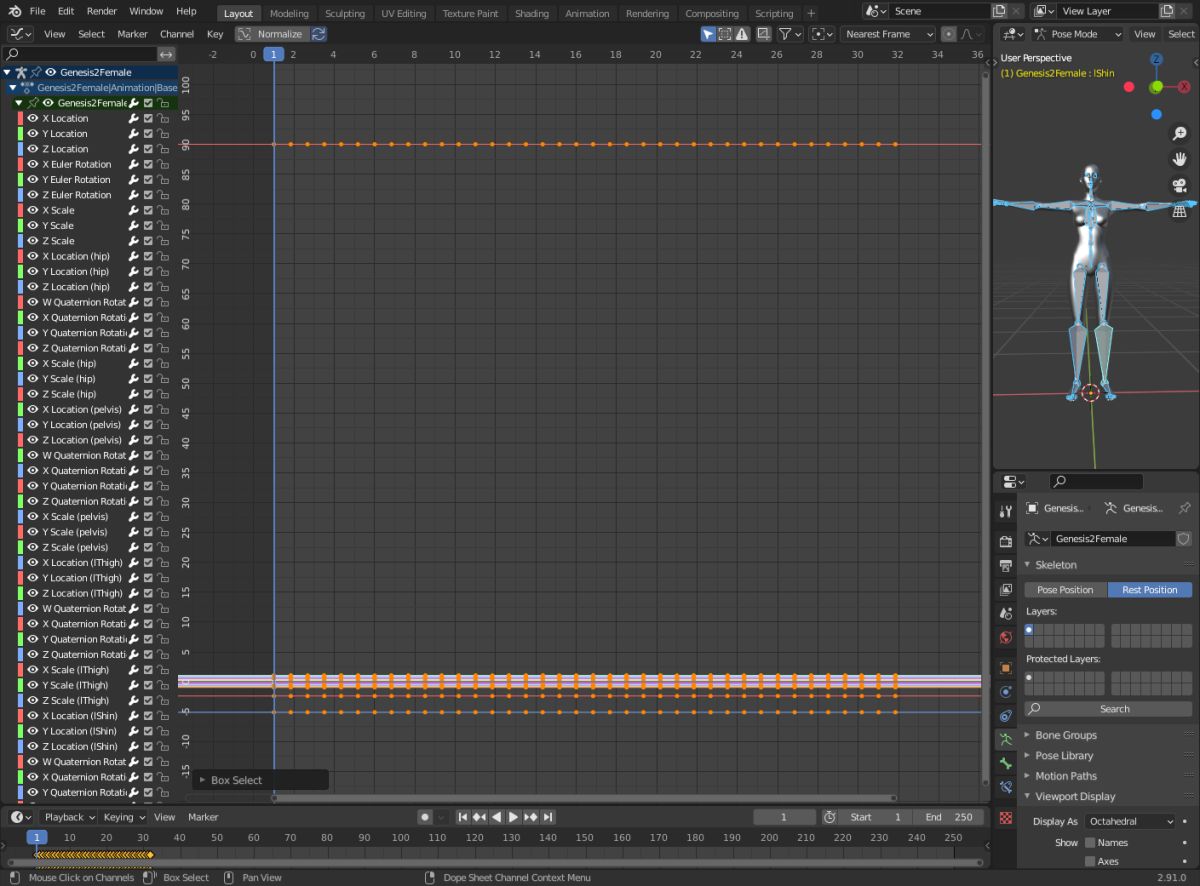Viewport: 1200px width, 886px height.
Task: Open the Scene properties tab icon
Action: [1006, 613]
